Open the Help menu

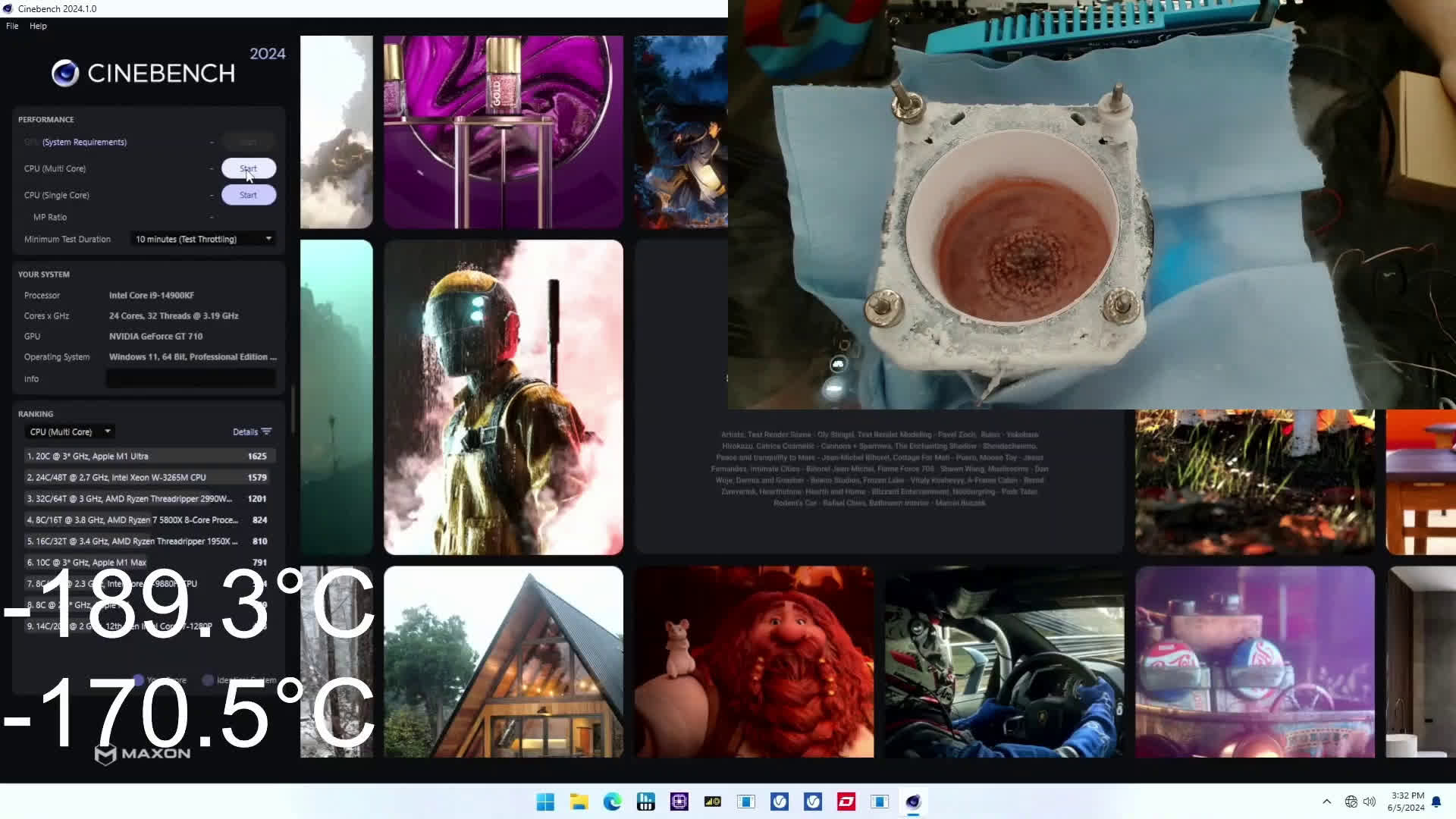pos(38,26)
